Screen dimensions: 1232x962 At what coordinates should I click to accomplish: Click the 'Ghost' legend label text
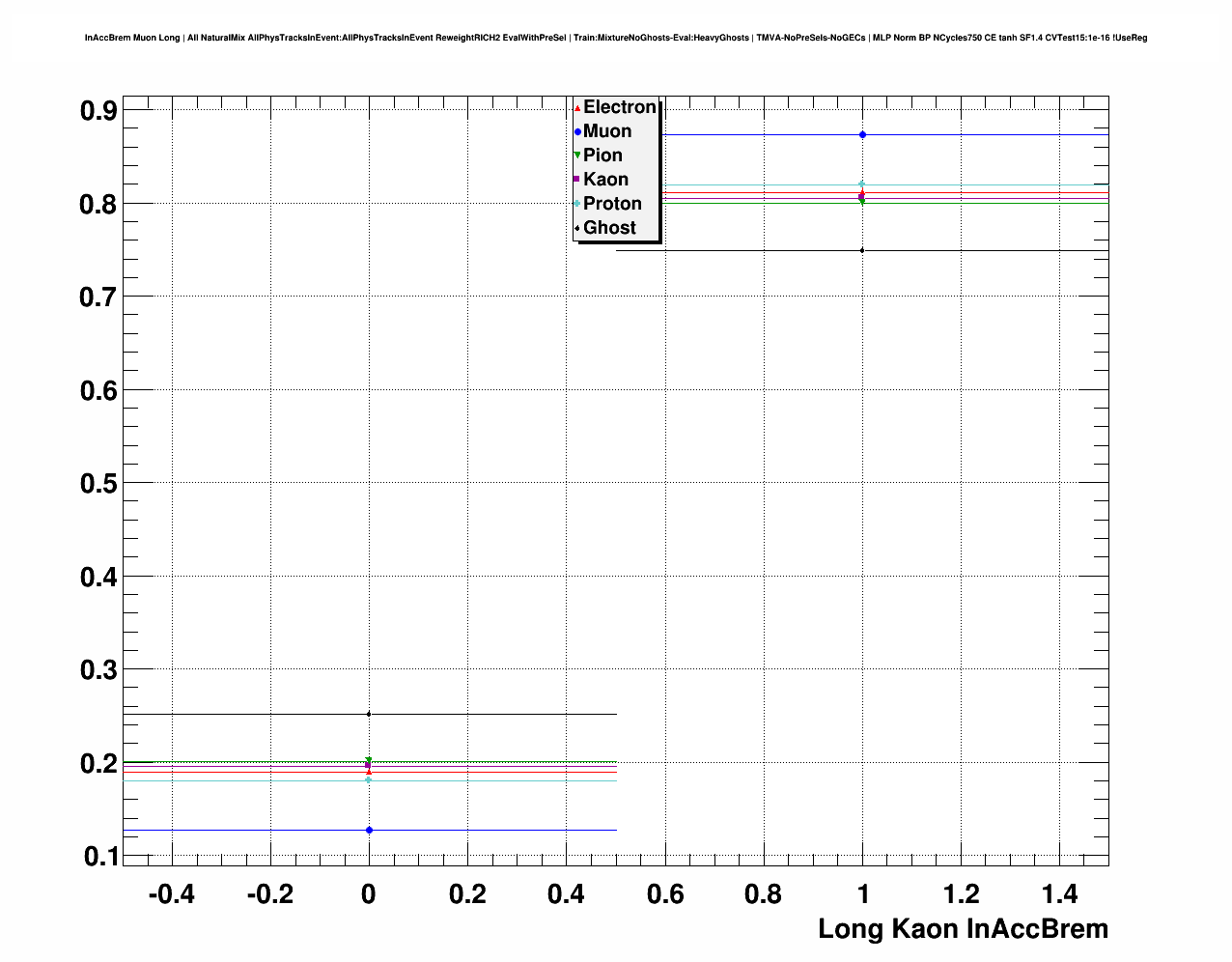(609, 228)
